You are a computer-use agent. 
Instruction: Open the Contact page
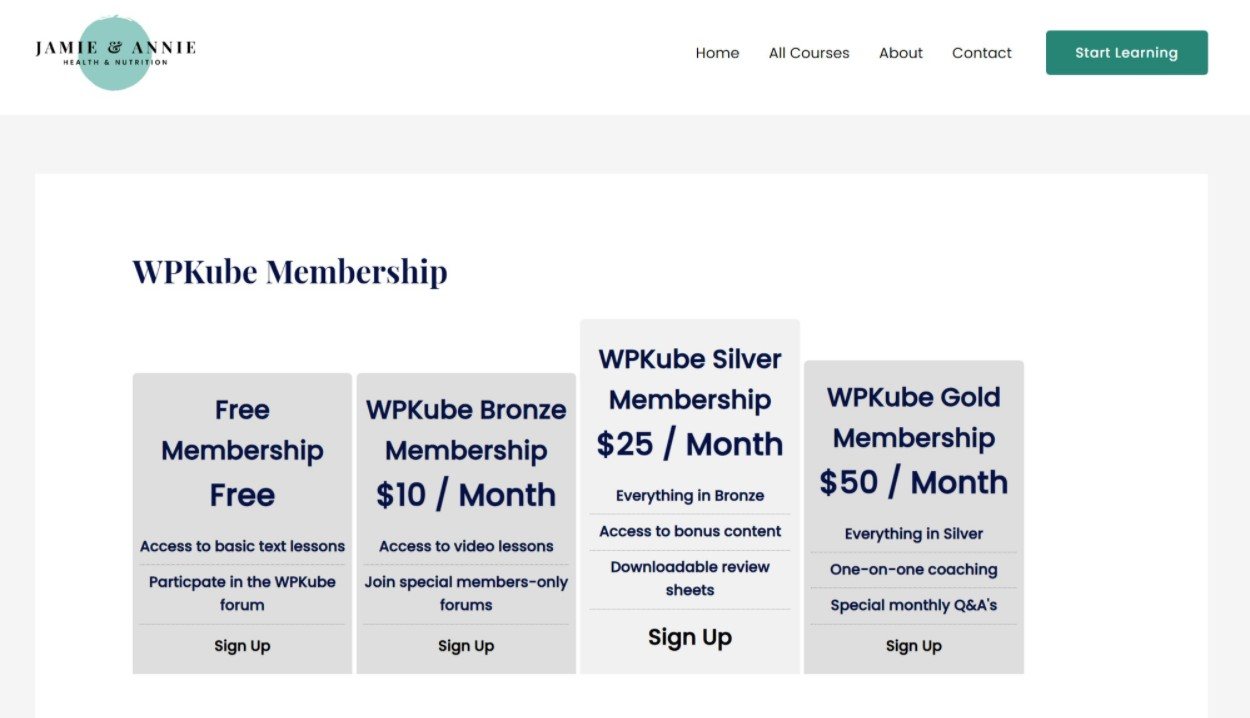click(x=982, y=53)
